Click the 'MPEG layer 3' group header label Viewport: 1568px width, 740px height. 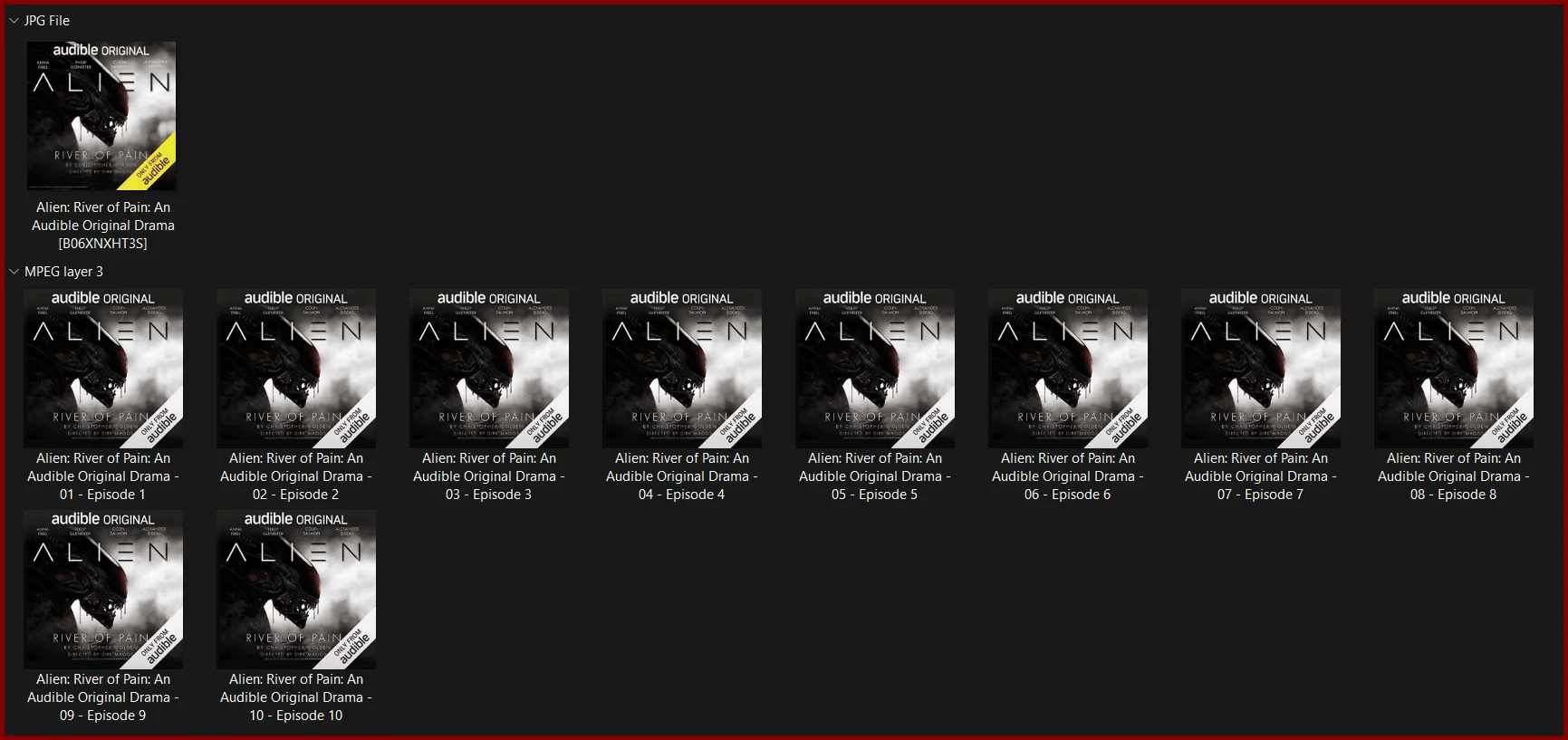click(x=63, y=272)
